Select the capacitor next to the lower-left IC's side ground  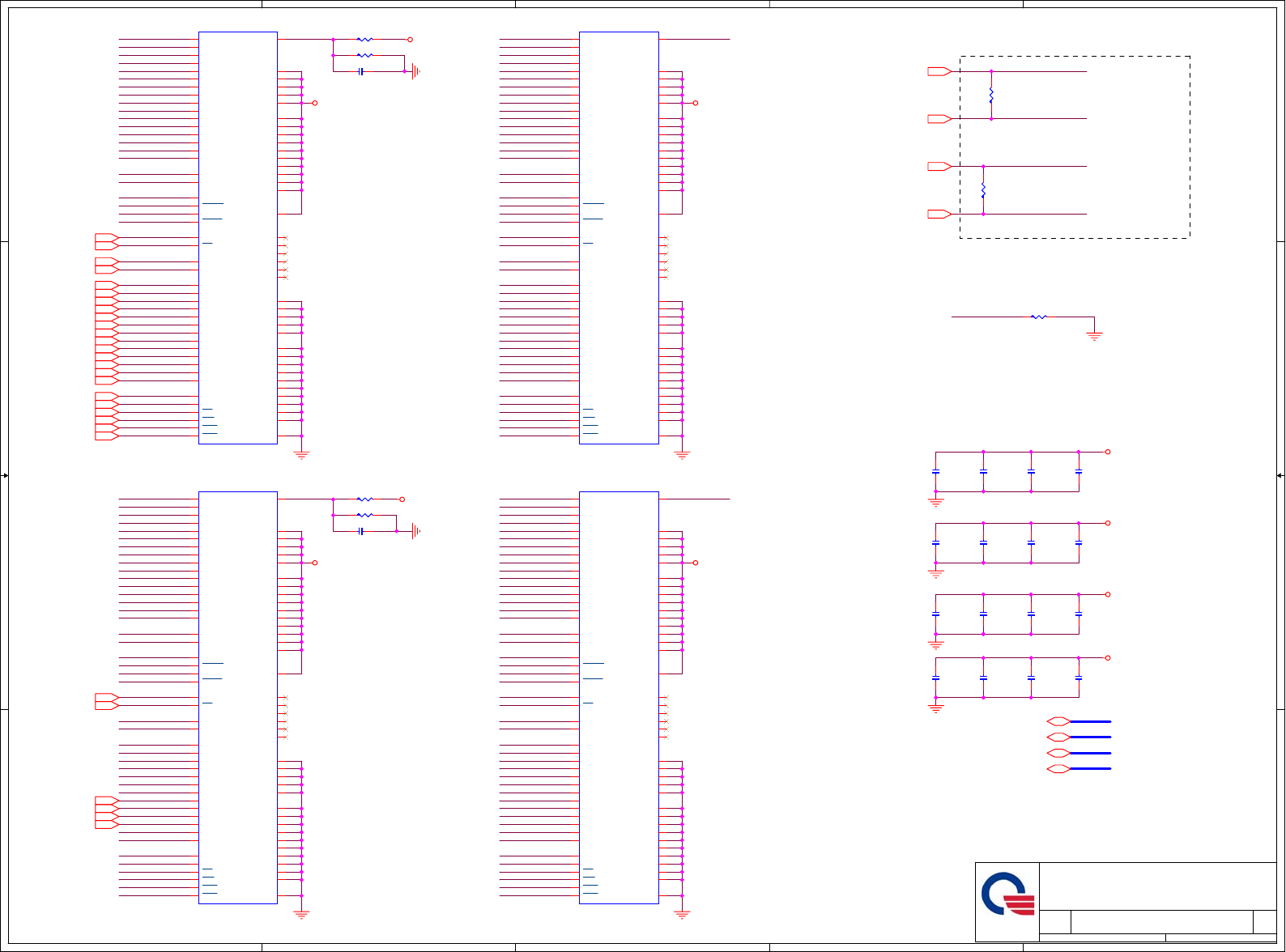click(360, 531)
